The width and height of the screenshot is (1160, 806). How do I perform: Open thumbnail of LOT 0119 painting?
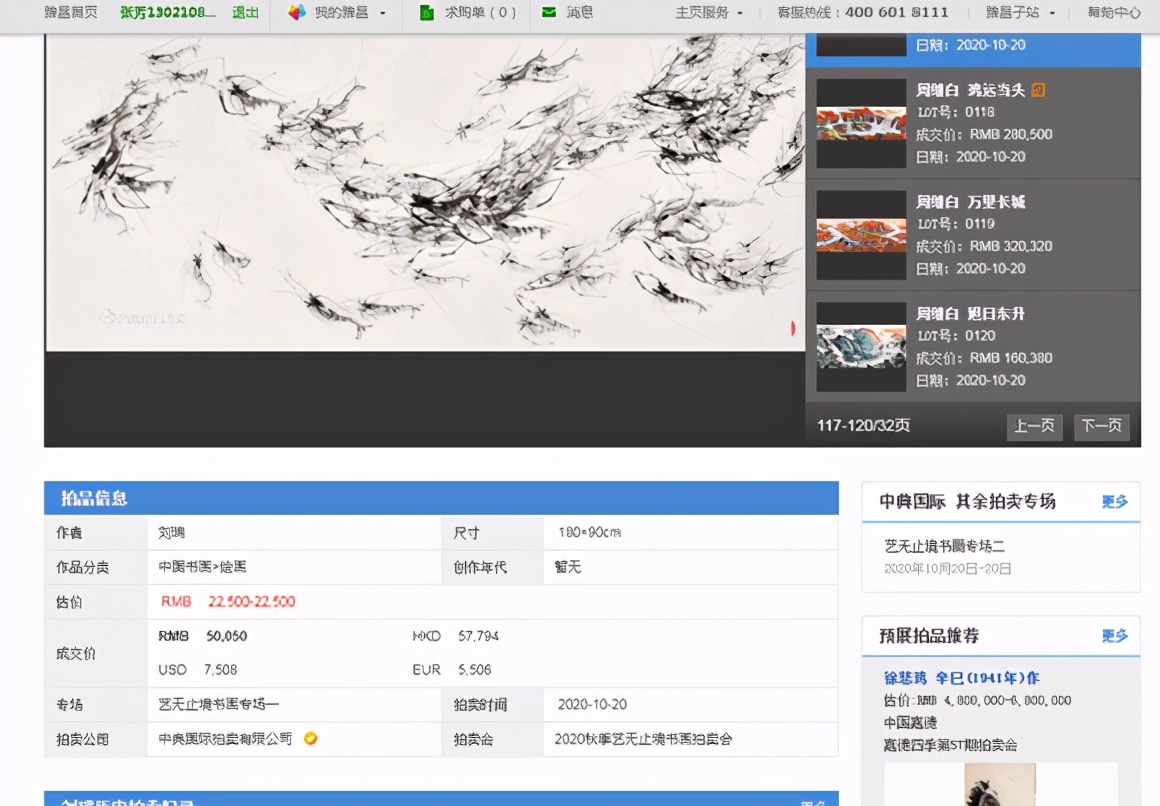click(x=861, y=235)
